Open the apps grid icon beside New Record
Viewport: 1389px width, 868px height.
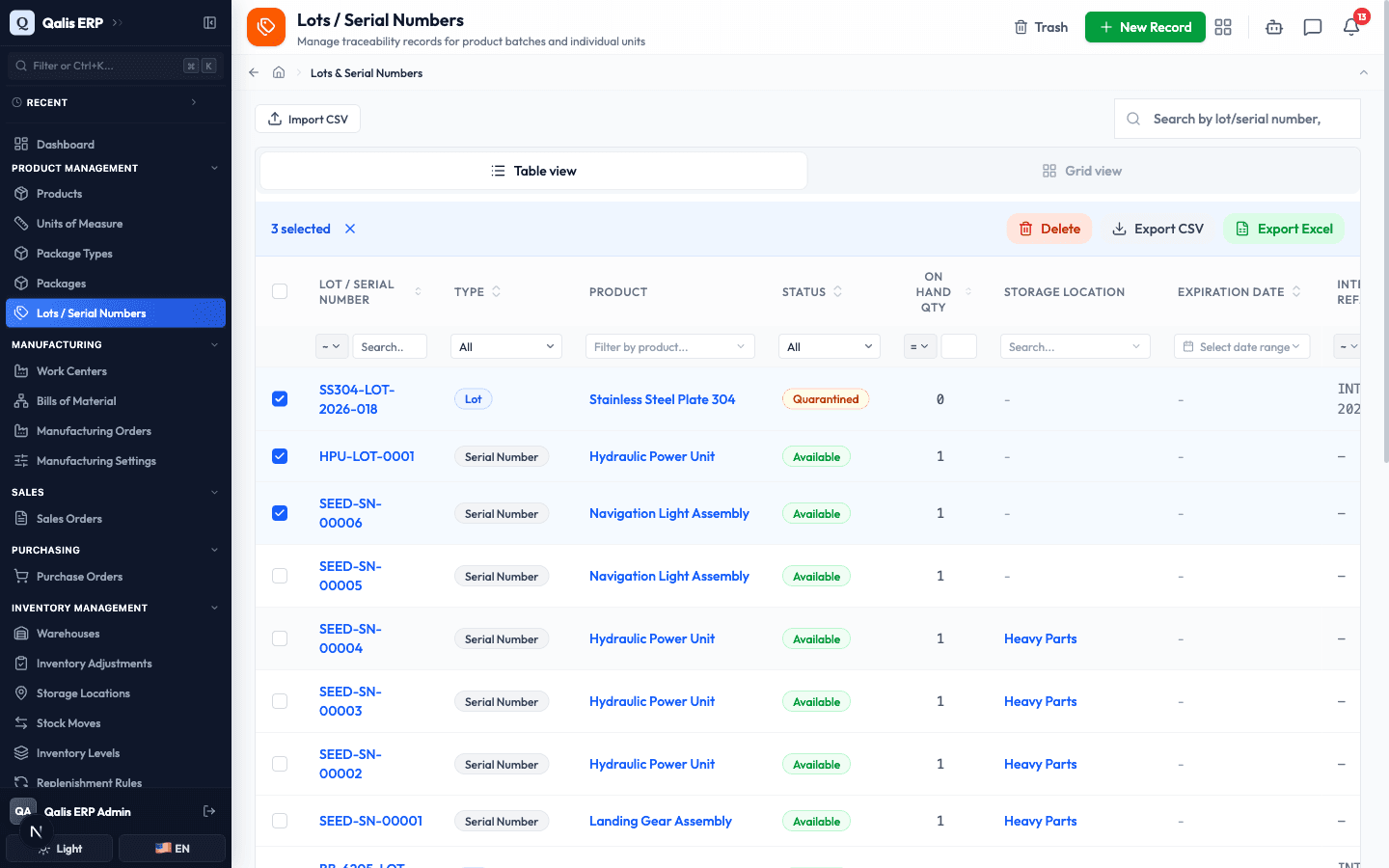[x=1223, y=27]
